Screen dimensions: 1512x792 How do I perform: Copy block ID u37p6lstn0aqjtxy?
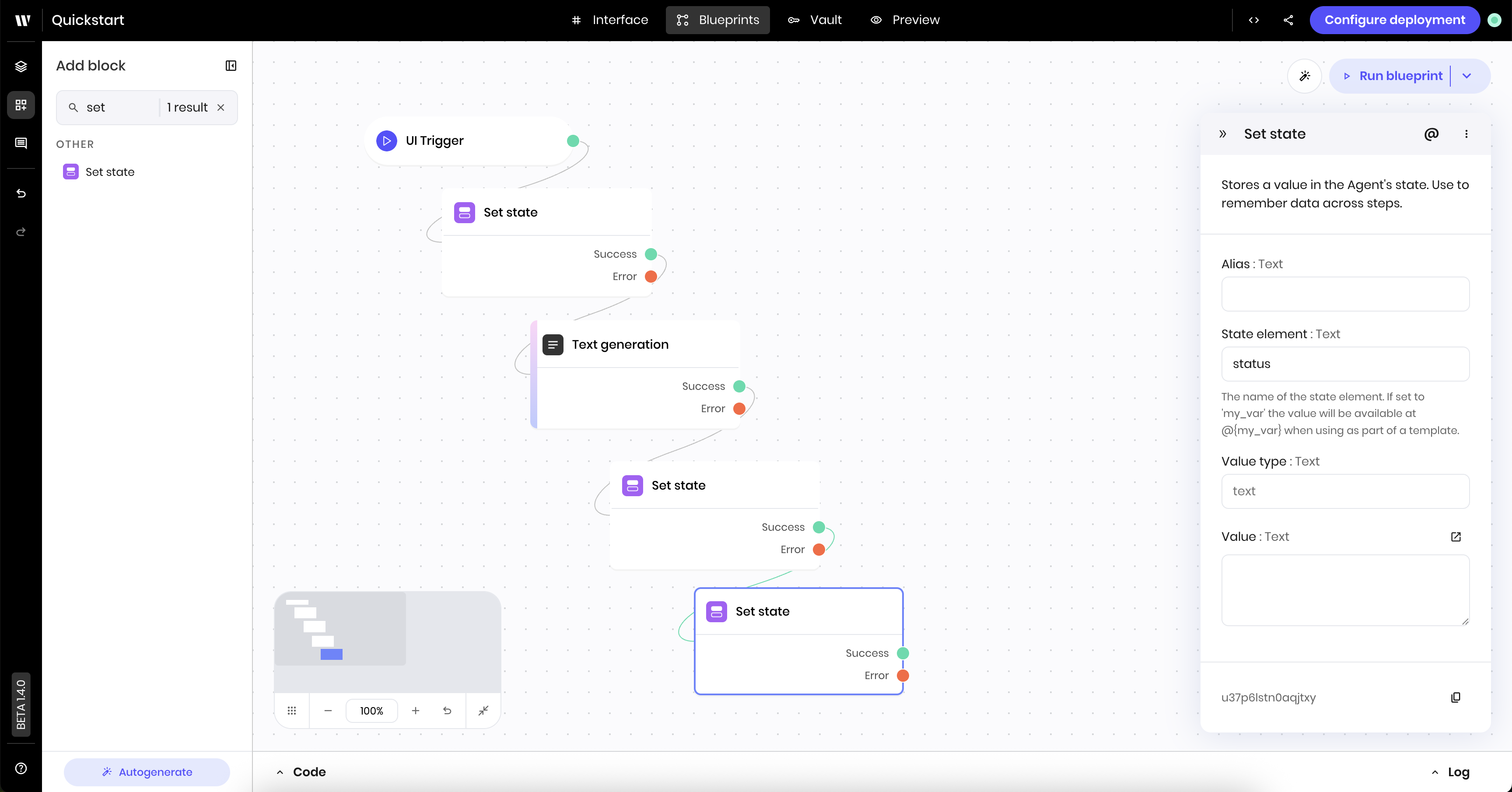point(1456,697)
